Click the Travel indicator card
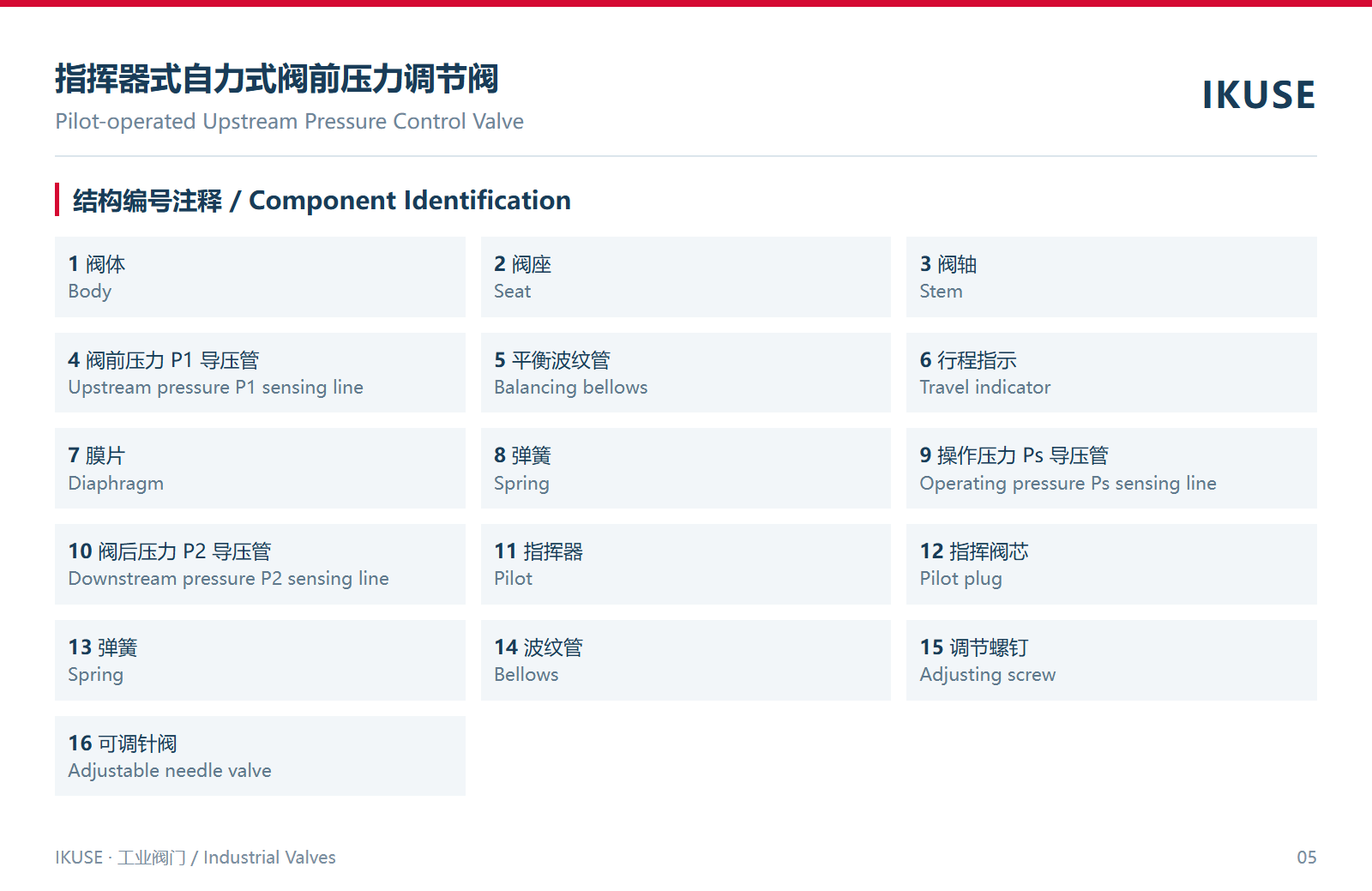 (1111, 373)
